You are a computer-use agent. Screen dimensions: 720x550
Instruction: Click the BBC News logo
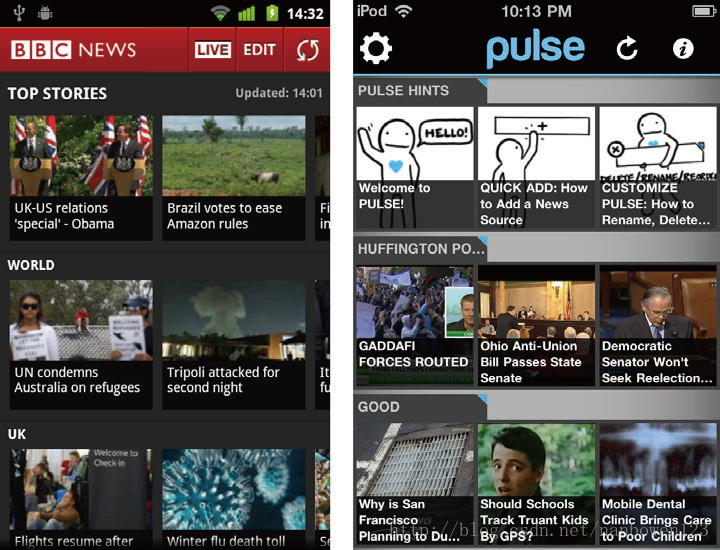[x=73, y=50]
